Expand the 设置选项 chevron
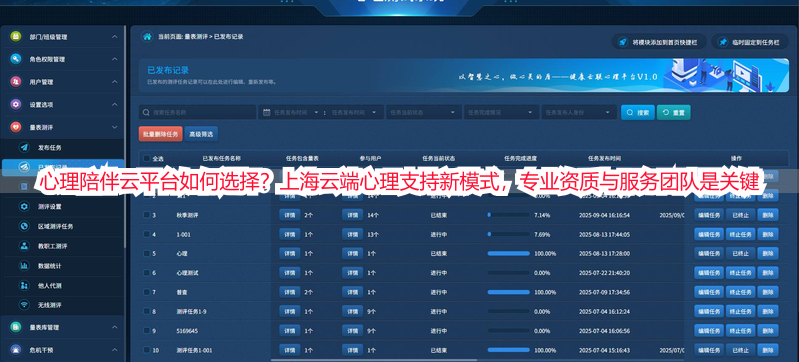Screen dimensions: 799x362 pyautogui.click(x=115, y=105)
